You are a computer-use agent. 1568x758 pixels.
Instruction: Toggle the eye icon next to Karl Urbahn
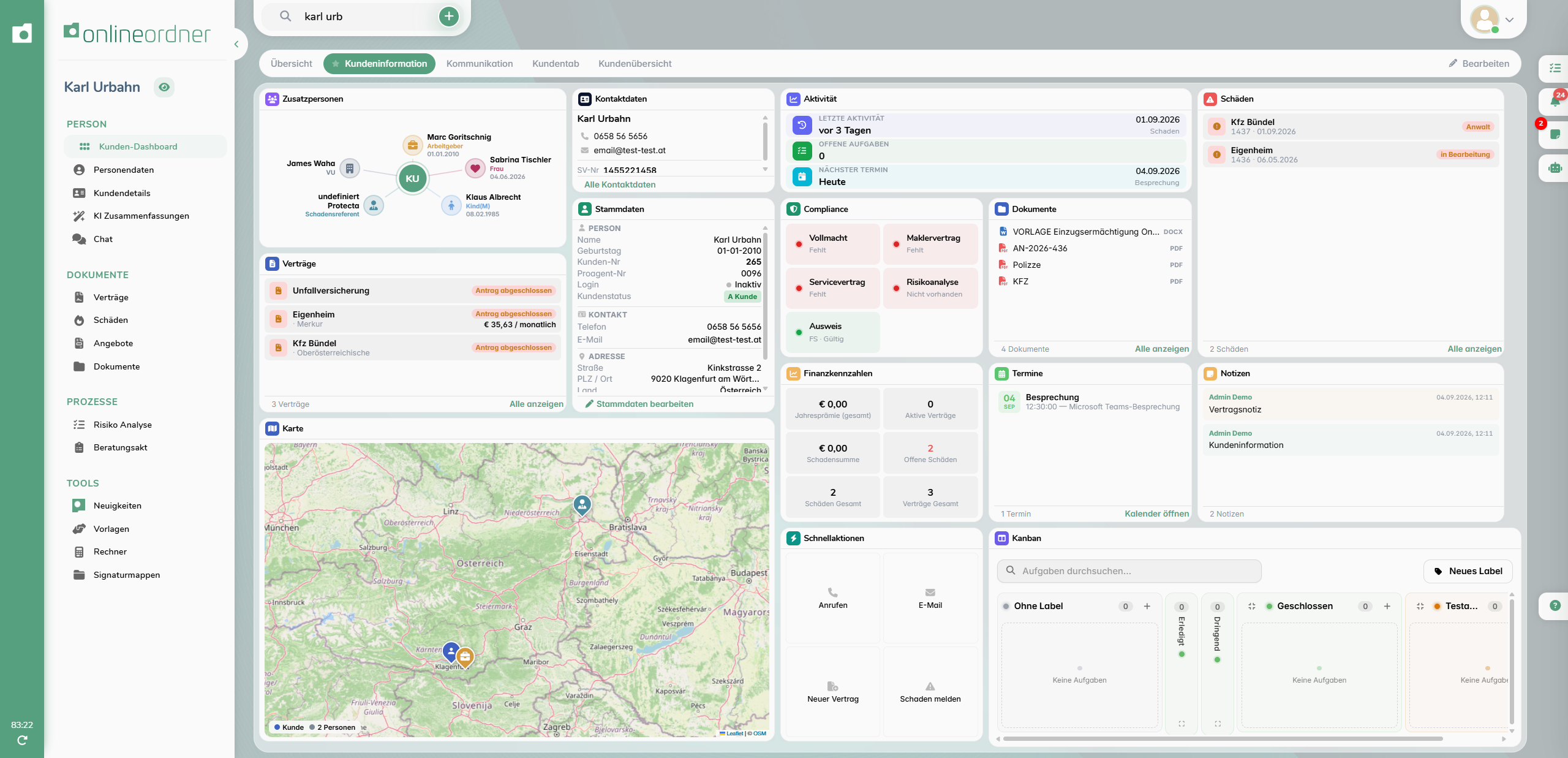pos(164,87)
